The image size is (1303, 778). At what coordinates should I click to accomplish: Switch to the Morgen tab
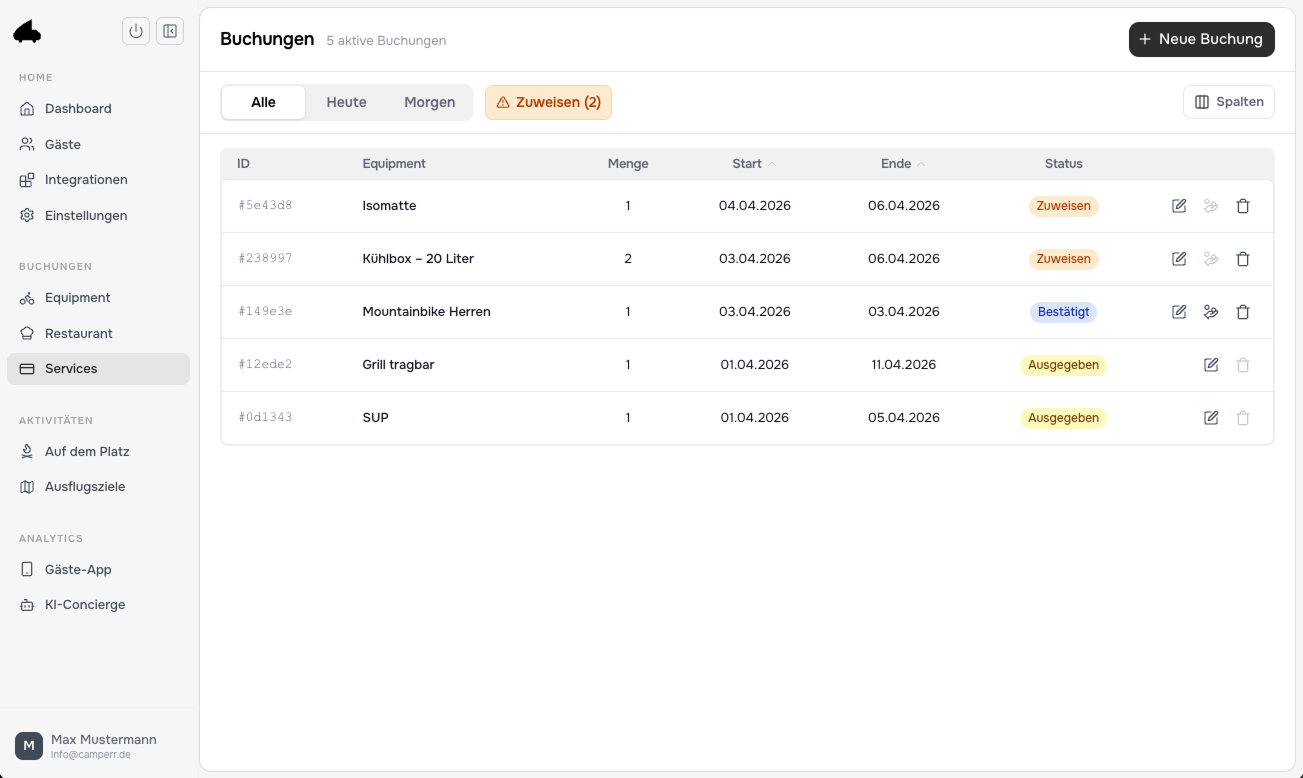pos(430,102)
